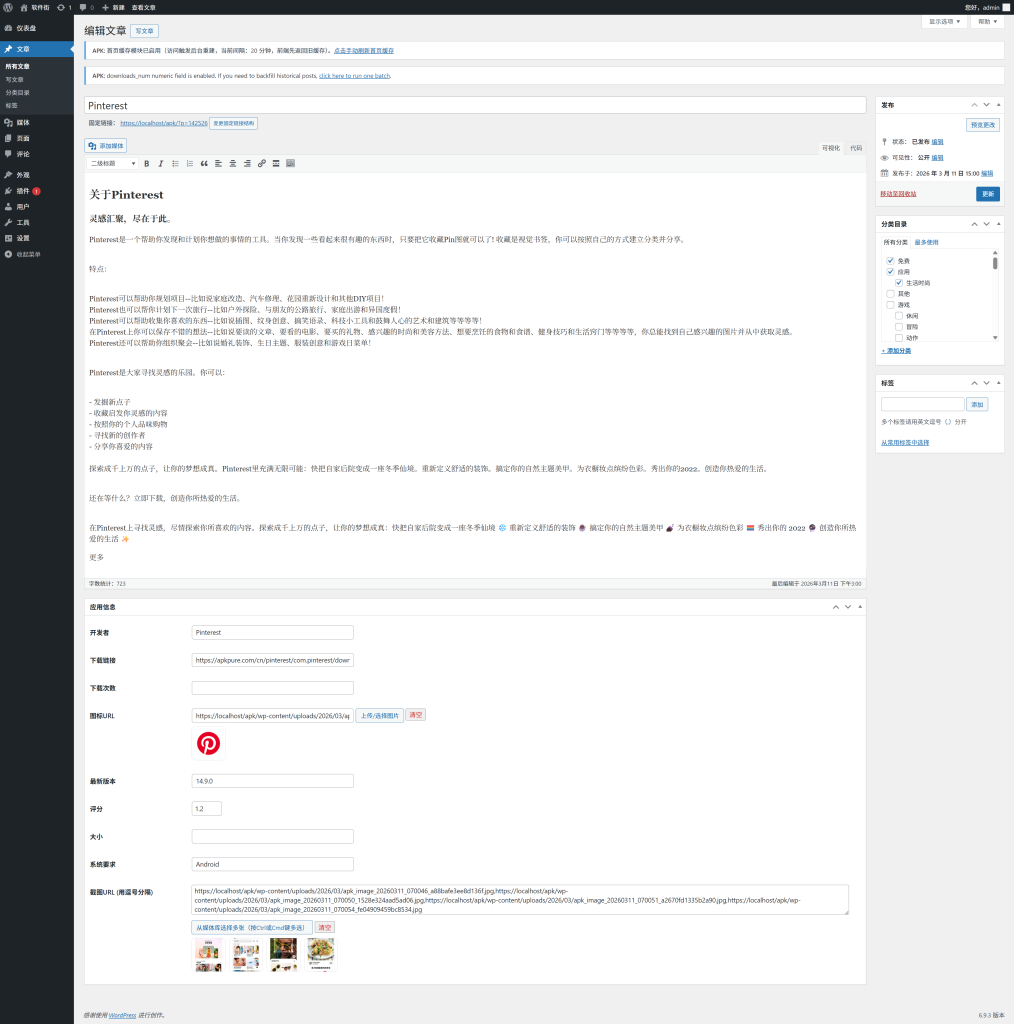Collapse the 发布 panel with triangle toggle
1014x1024 pixels.
[x=998, y=105]
